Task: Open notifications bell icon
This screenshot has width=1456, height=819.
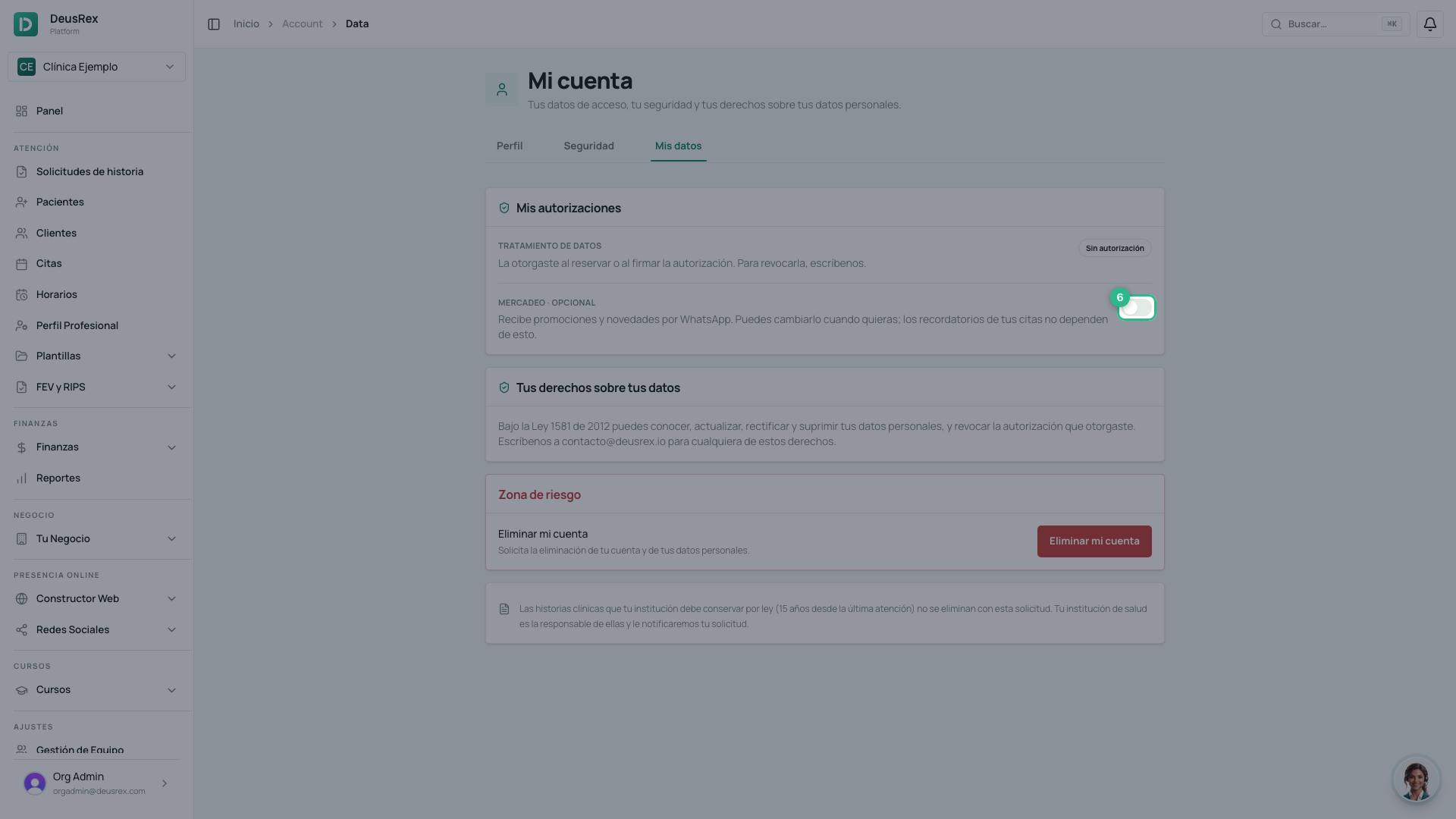Action: [x=1429, y=24]
